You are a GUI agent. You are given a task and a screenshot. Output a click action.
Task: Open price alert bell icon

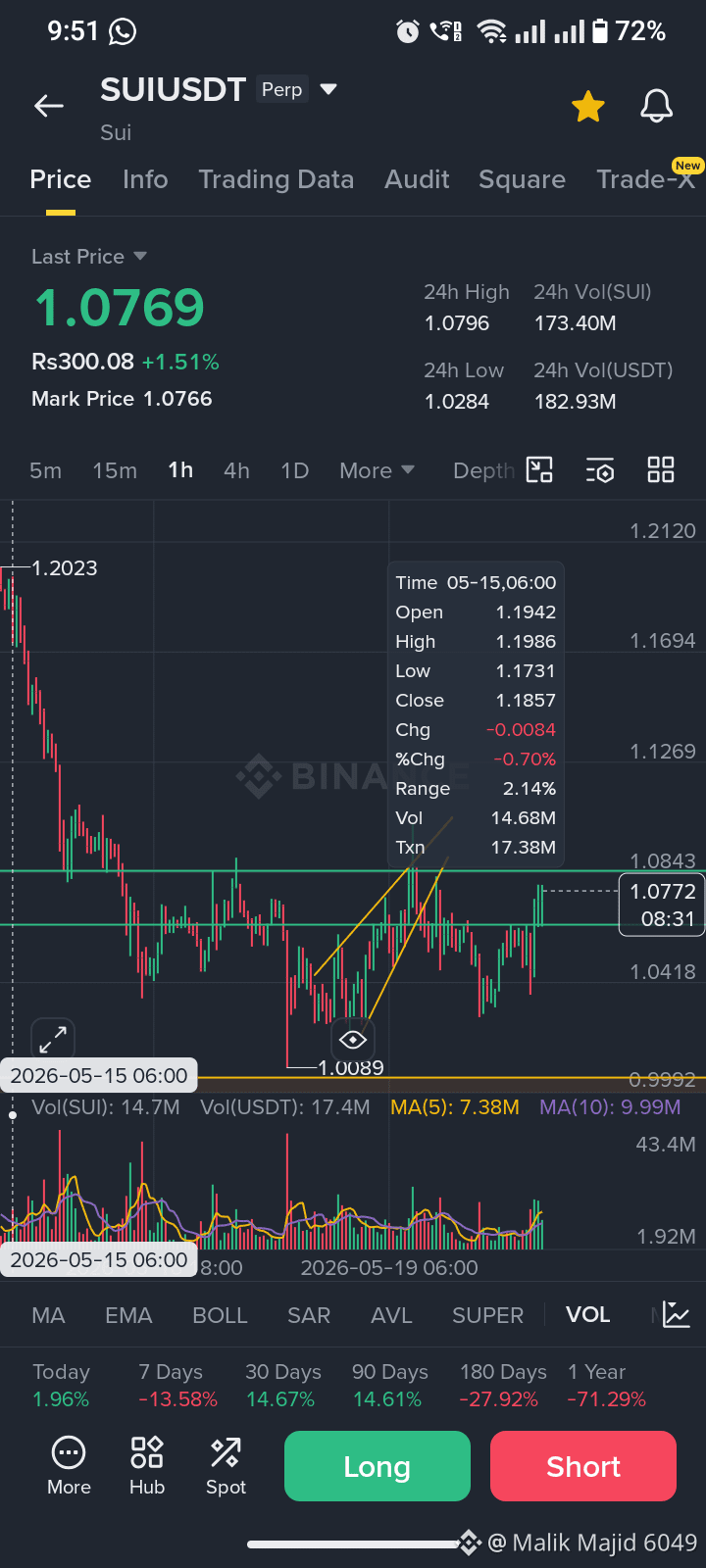click(x=656, y=106)
